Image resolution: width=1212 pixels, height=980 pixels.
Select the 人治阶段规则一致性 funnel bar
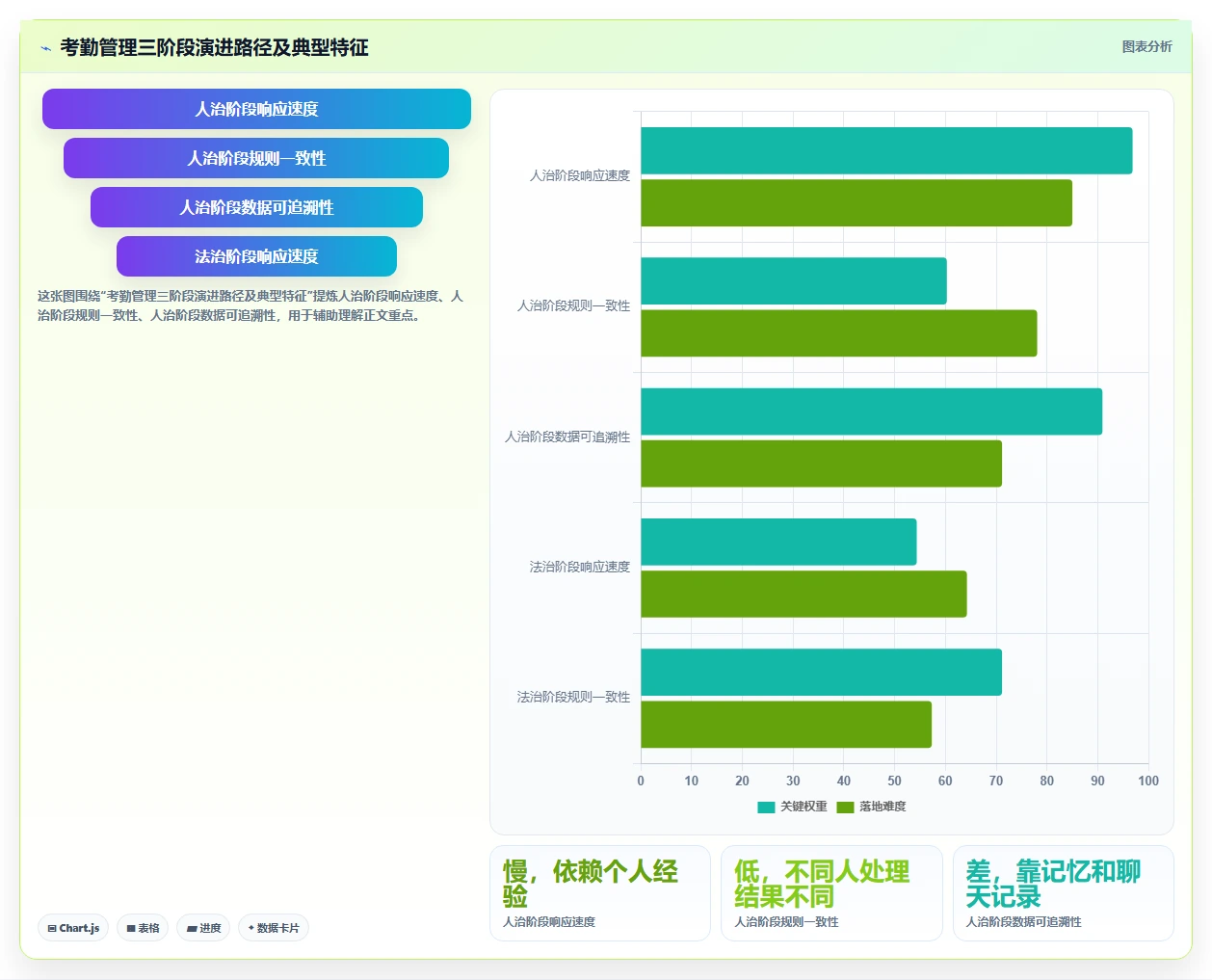(x=256, y=158)
